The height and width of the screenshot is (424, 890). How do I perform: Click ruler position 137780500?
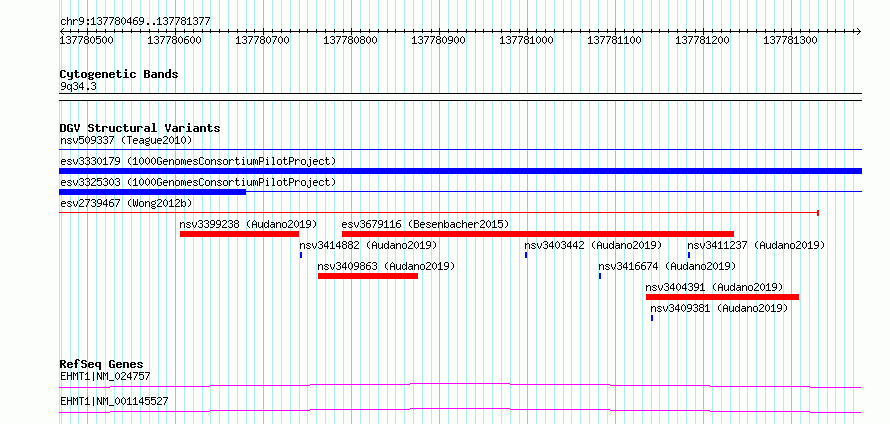pos(86,40)
